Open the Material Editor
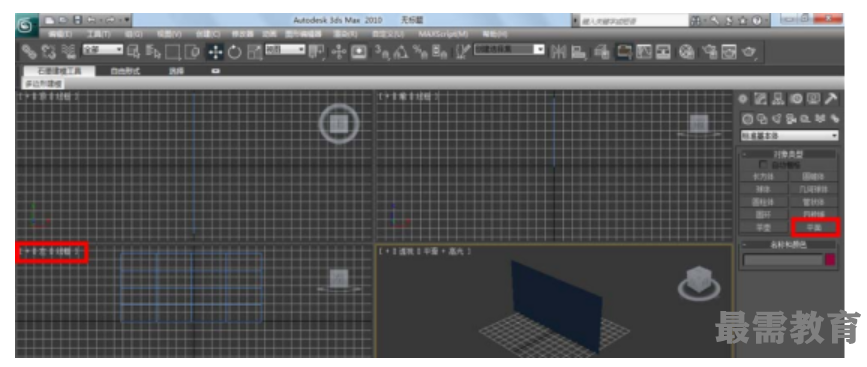This screenshot has height=367, width=867. click(687, 52)
